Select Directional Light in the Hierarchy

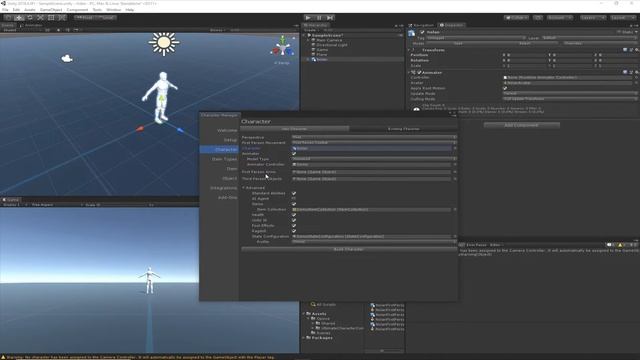coord(332,45)
